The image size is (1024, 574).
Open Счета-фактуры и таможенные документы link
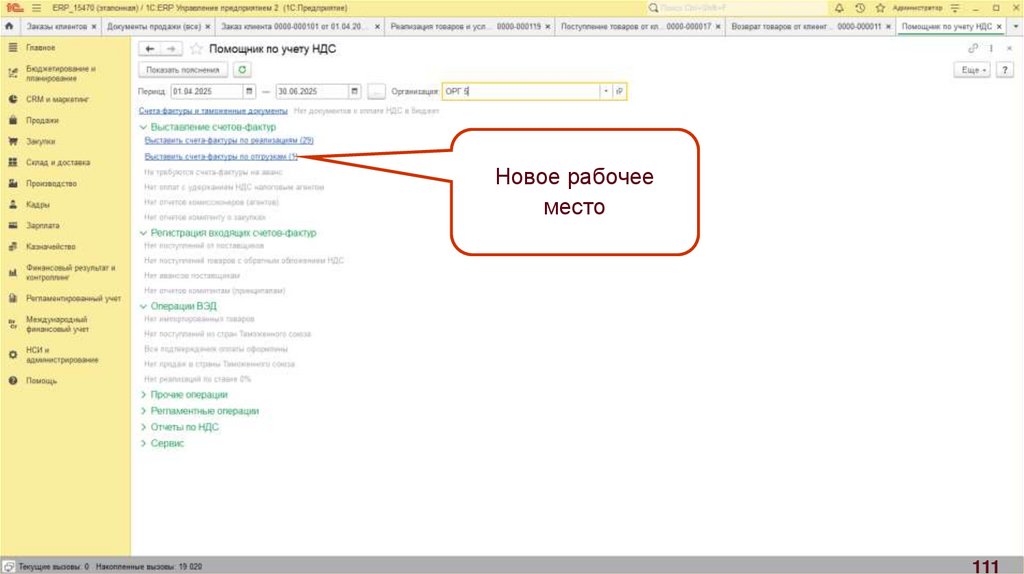coord(213,111)
